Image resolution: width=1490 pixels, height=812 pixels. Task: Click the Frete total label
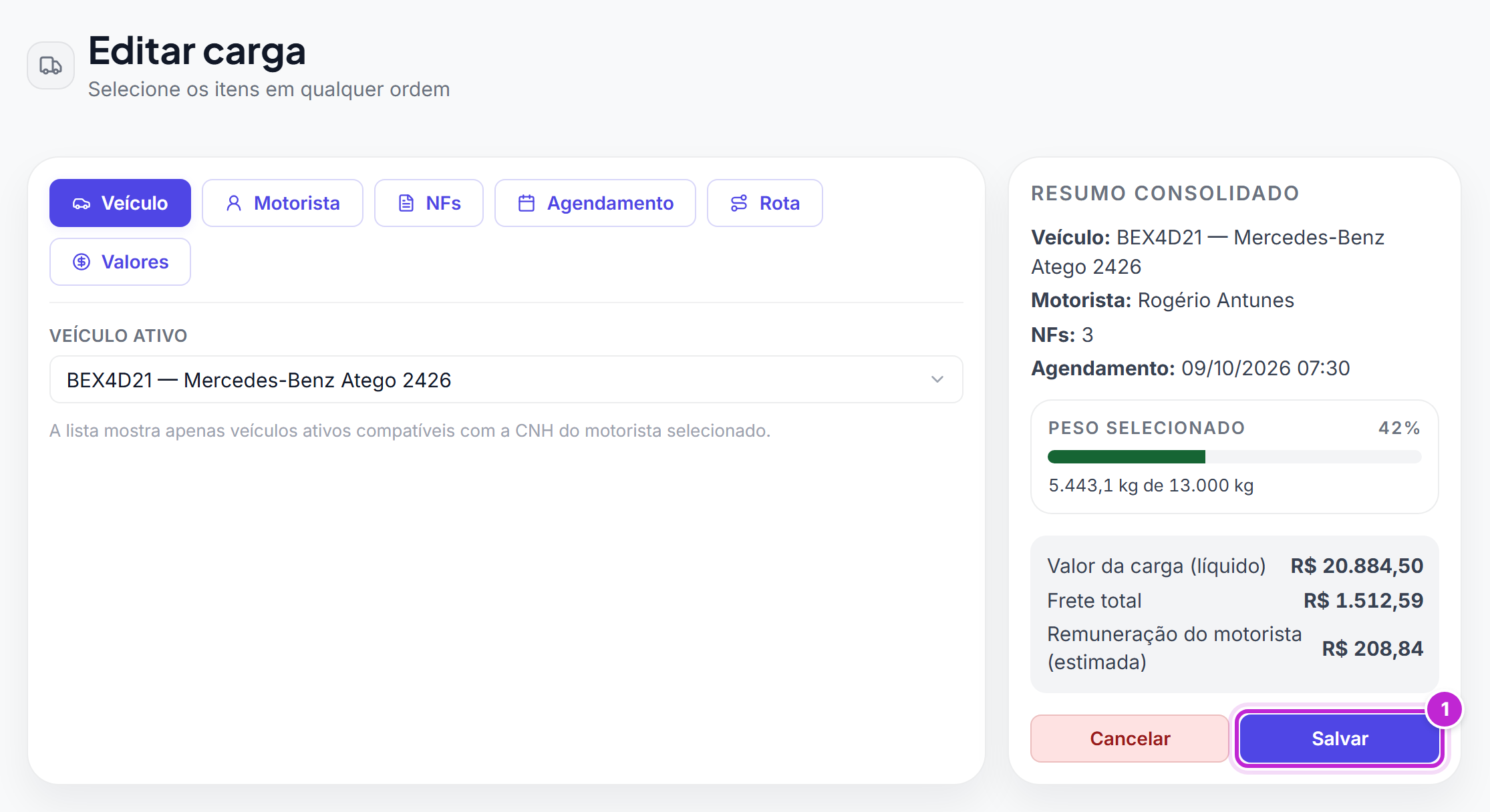pyautogui.click(x=1094, y=600)
